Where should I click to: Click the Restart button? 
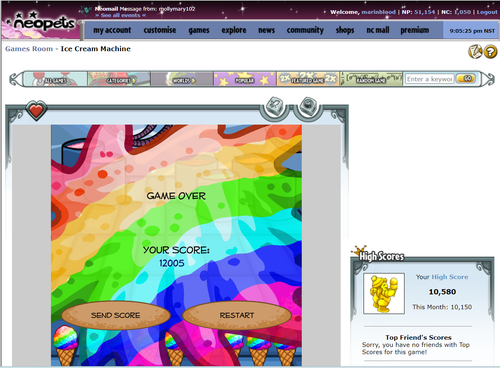(237, 315)
